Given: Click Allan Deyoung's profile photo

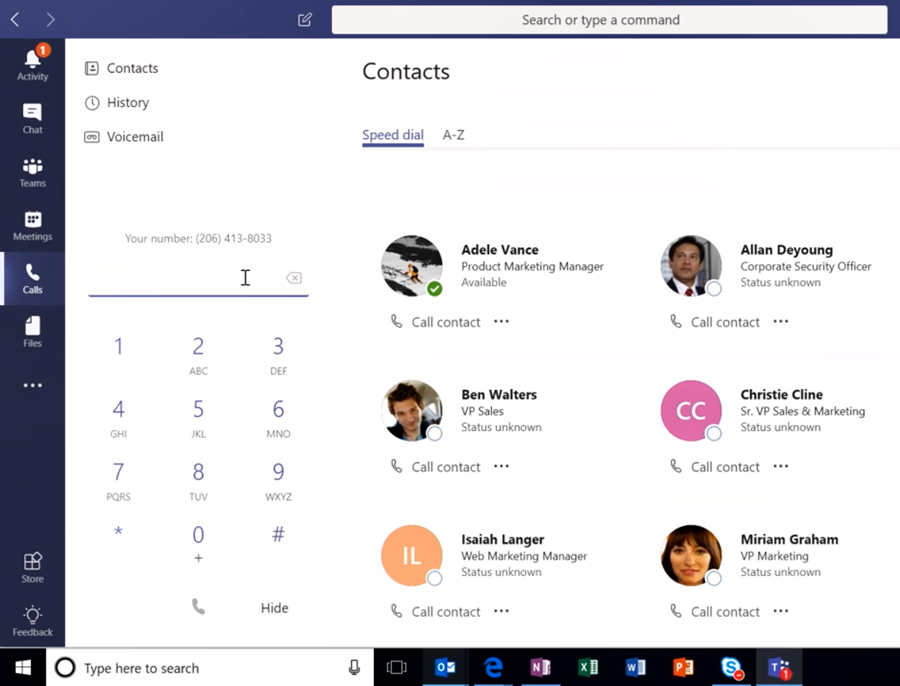Looking at the screenshot, I should tap(691, 265).
